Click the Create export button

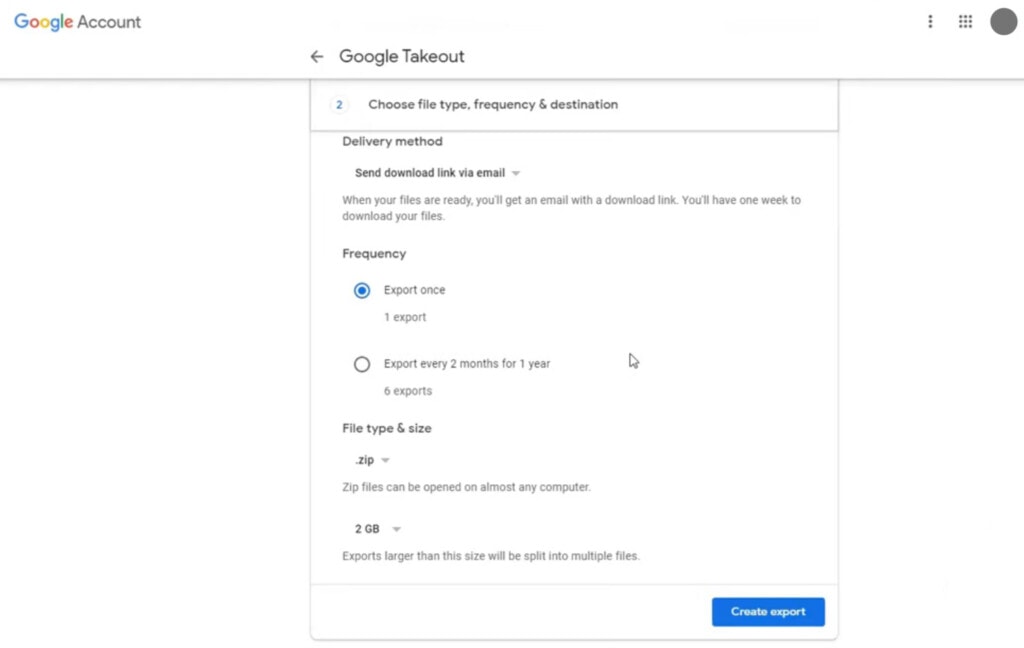coord(768,612)
